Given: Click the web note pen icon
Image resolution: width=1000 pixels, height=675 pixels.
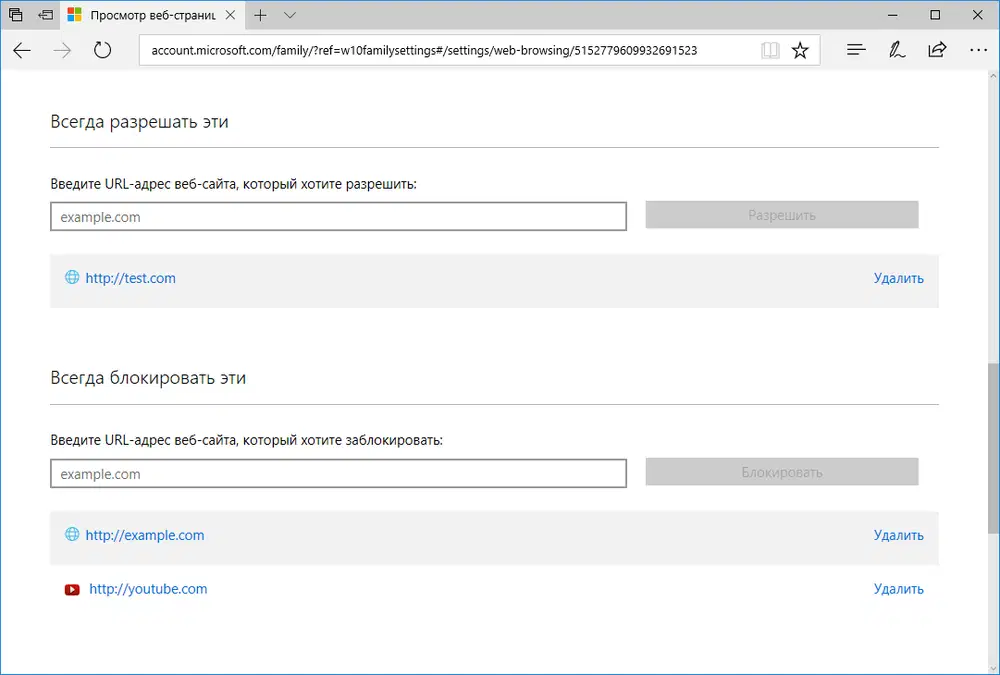Looking at the screenshot, I should [897, 50].
